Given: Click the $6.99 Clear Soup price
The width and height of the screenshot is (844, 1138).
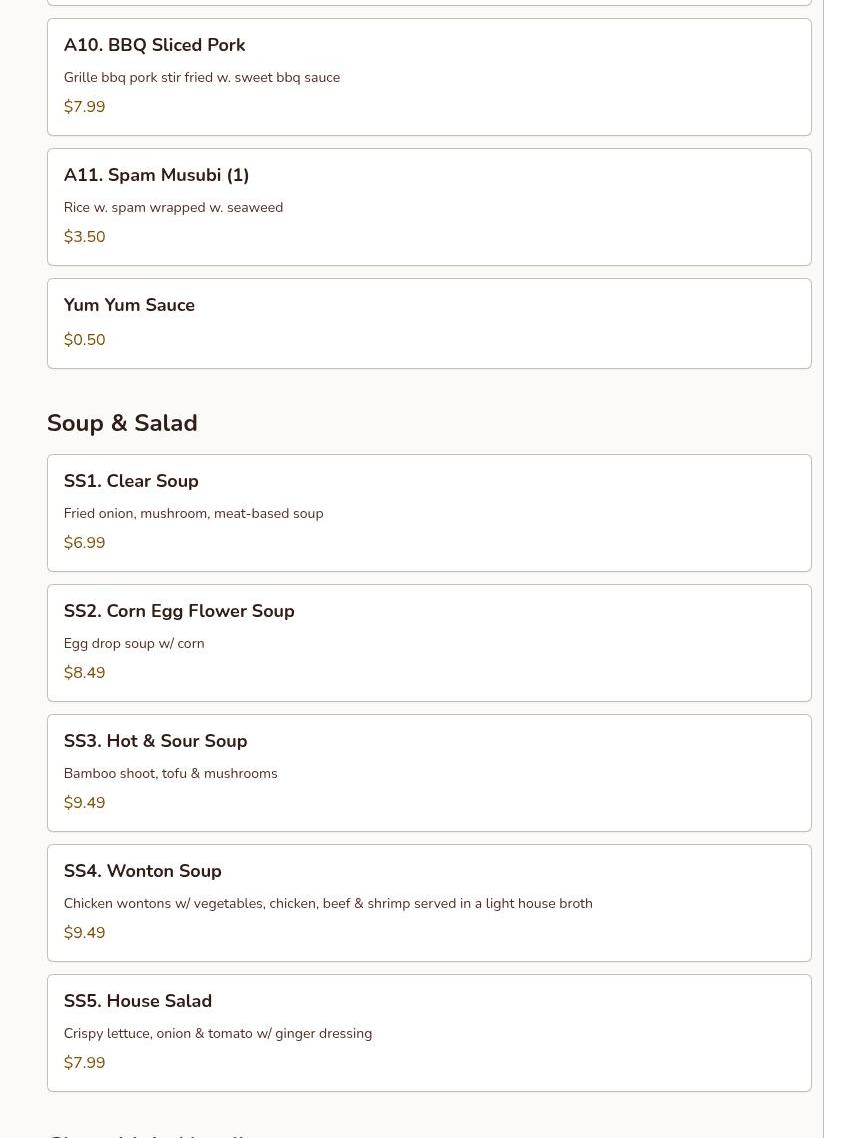Looking at the screenshot, I should [x=84, y=543].
